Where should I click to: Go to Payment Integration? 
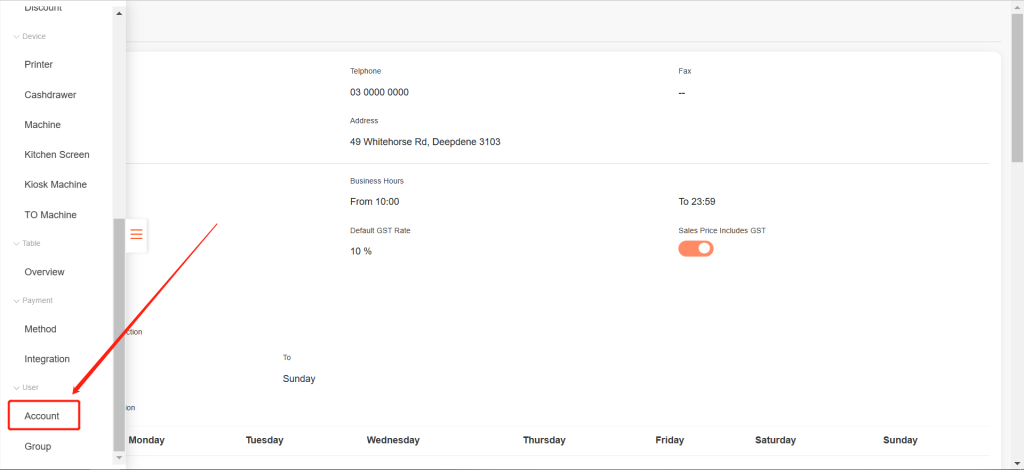pos(47,359)
